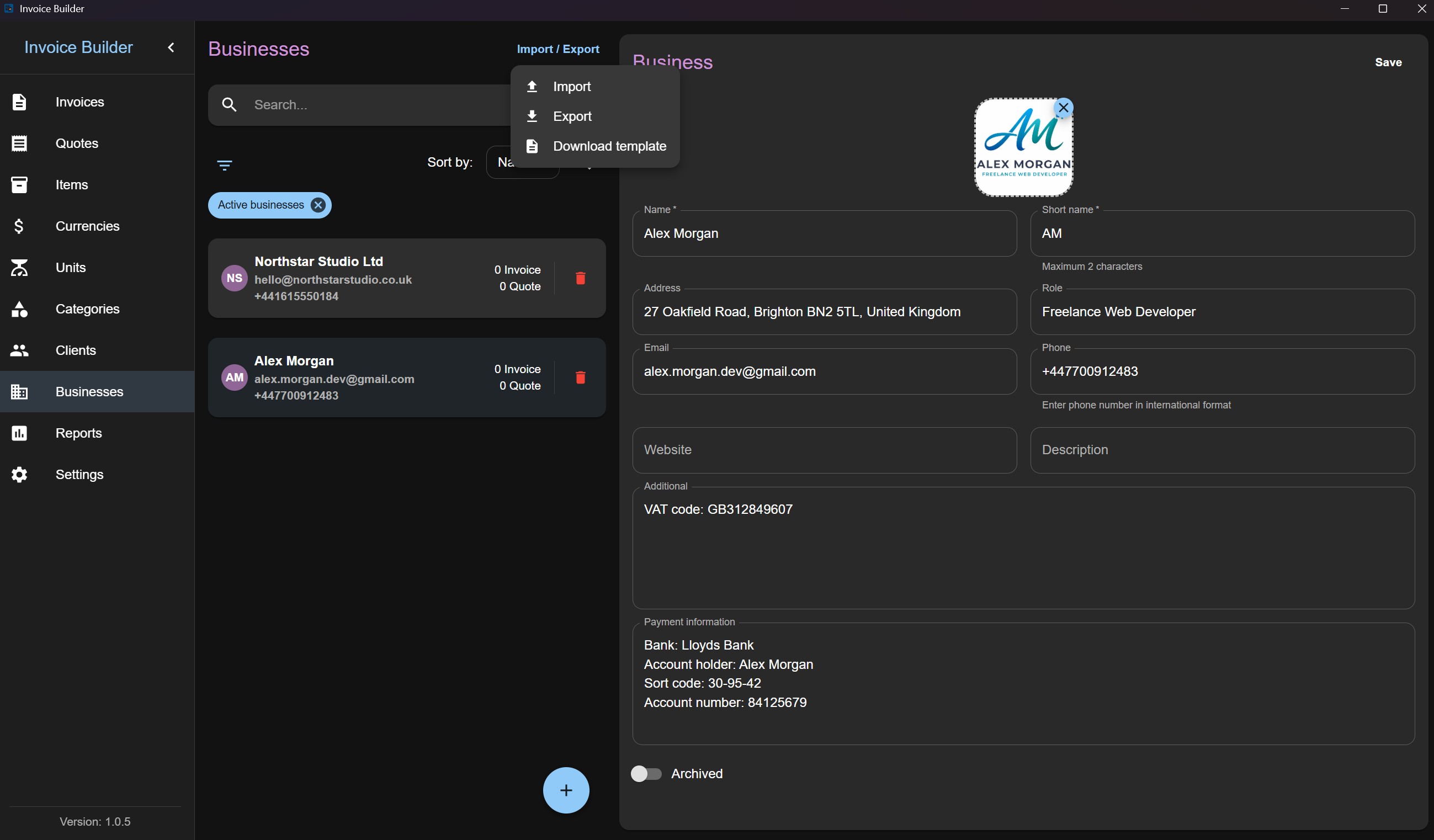Toggle the Archived switch

coord(646,773)
